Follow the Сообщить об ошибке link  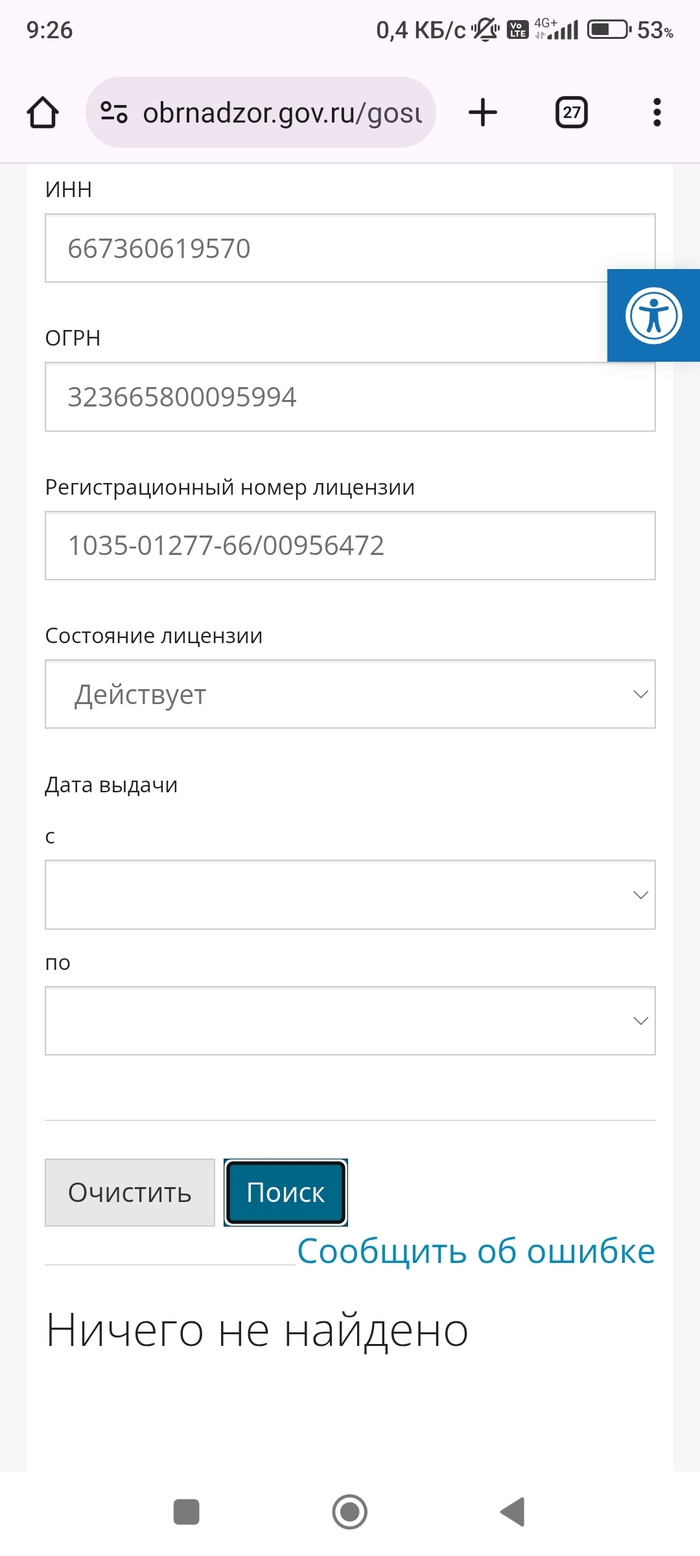(x=476, y=1251)
